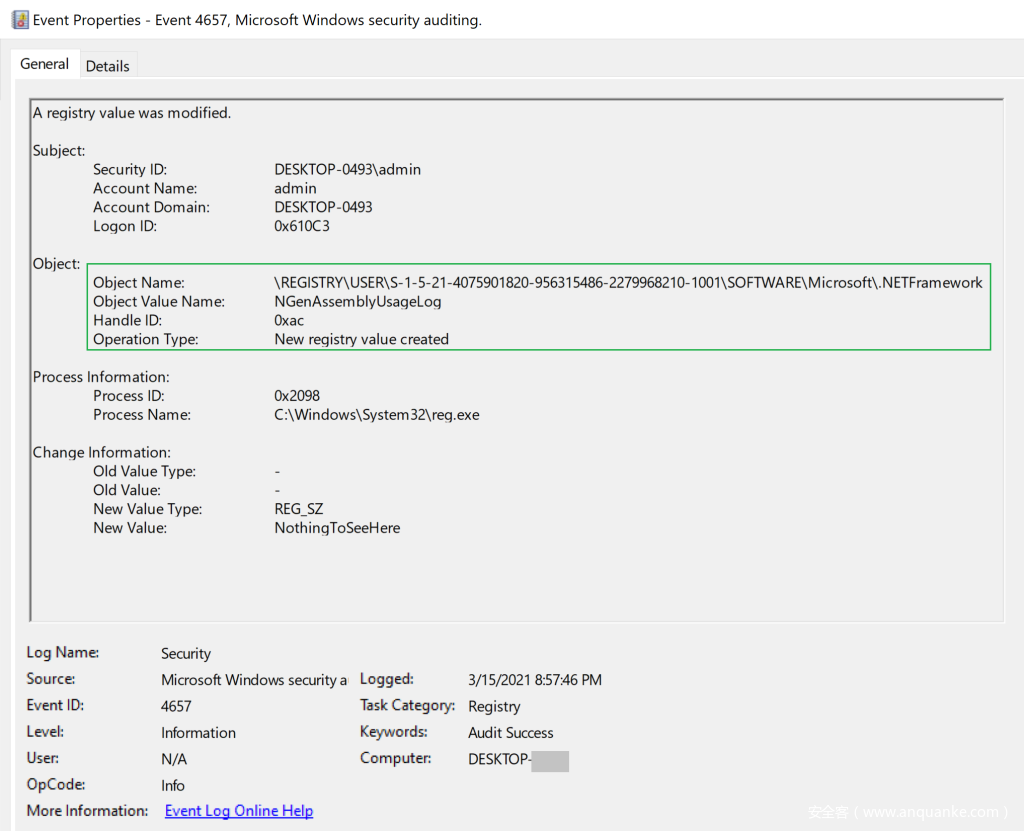Click the REG_SZ new value type
This screenshot has width=1024, height=831.
coord(299,509)
